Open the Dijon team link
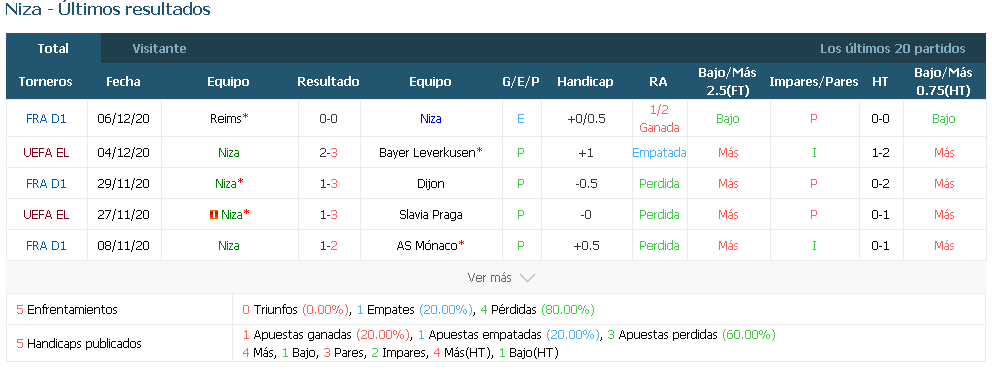 click(x=430, y=183)
